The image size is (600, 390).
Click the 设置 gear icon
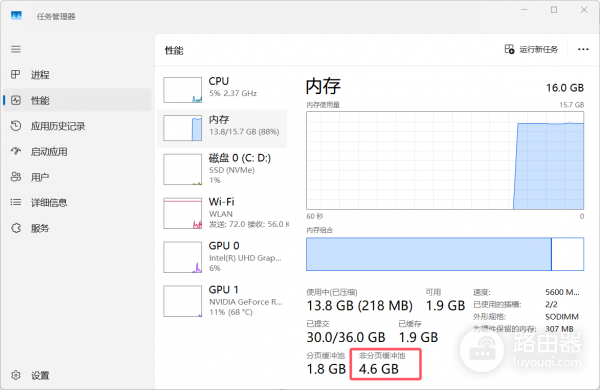16,375
